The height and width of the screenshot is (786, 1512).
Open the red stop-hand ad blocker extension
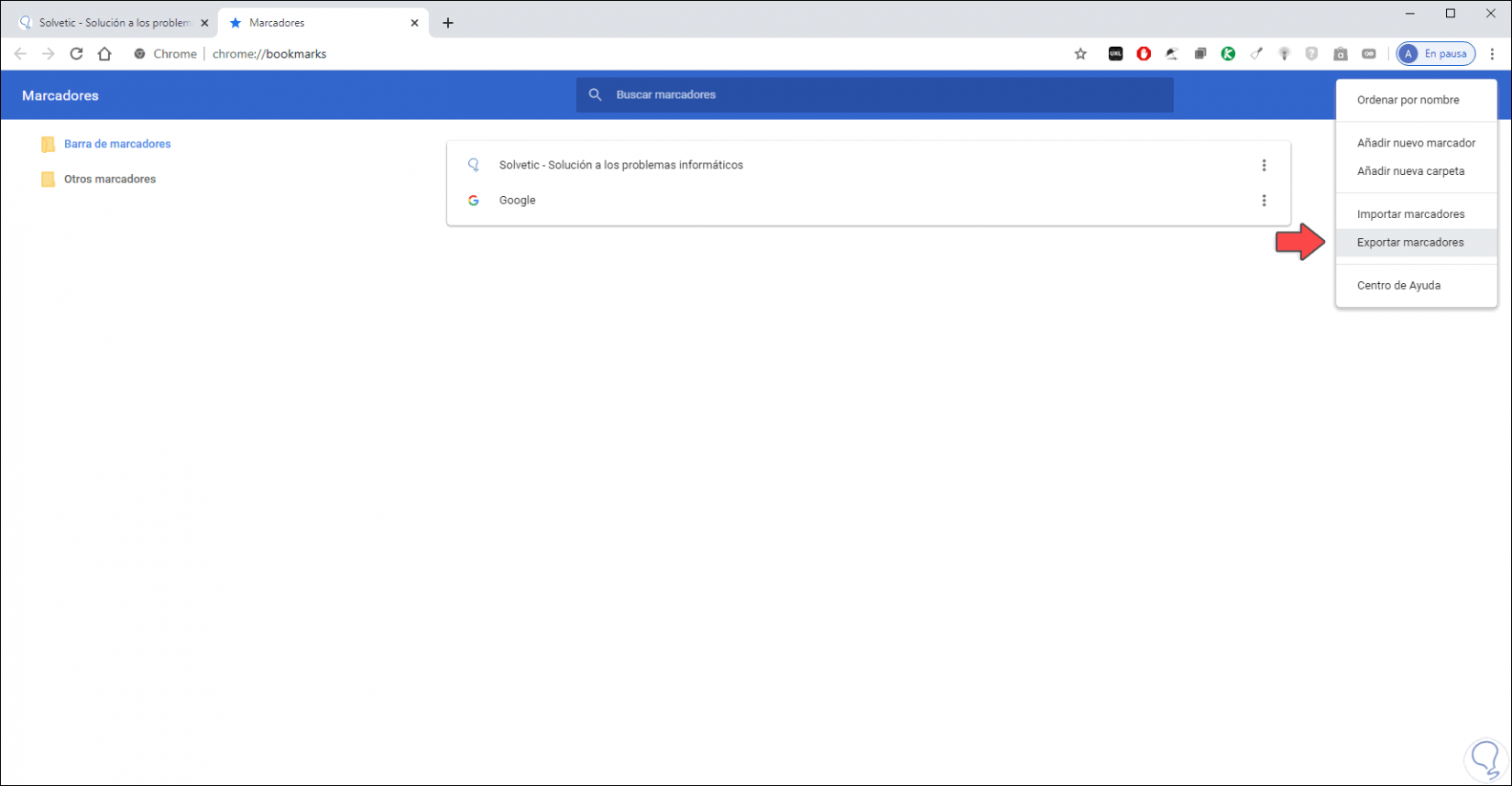1144,54
